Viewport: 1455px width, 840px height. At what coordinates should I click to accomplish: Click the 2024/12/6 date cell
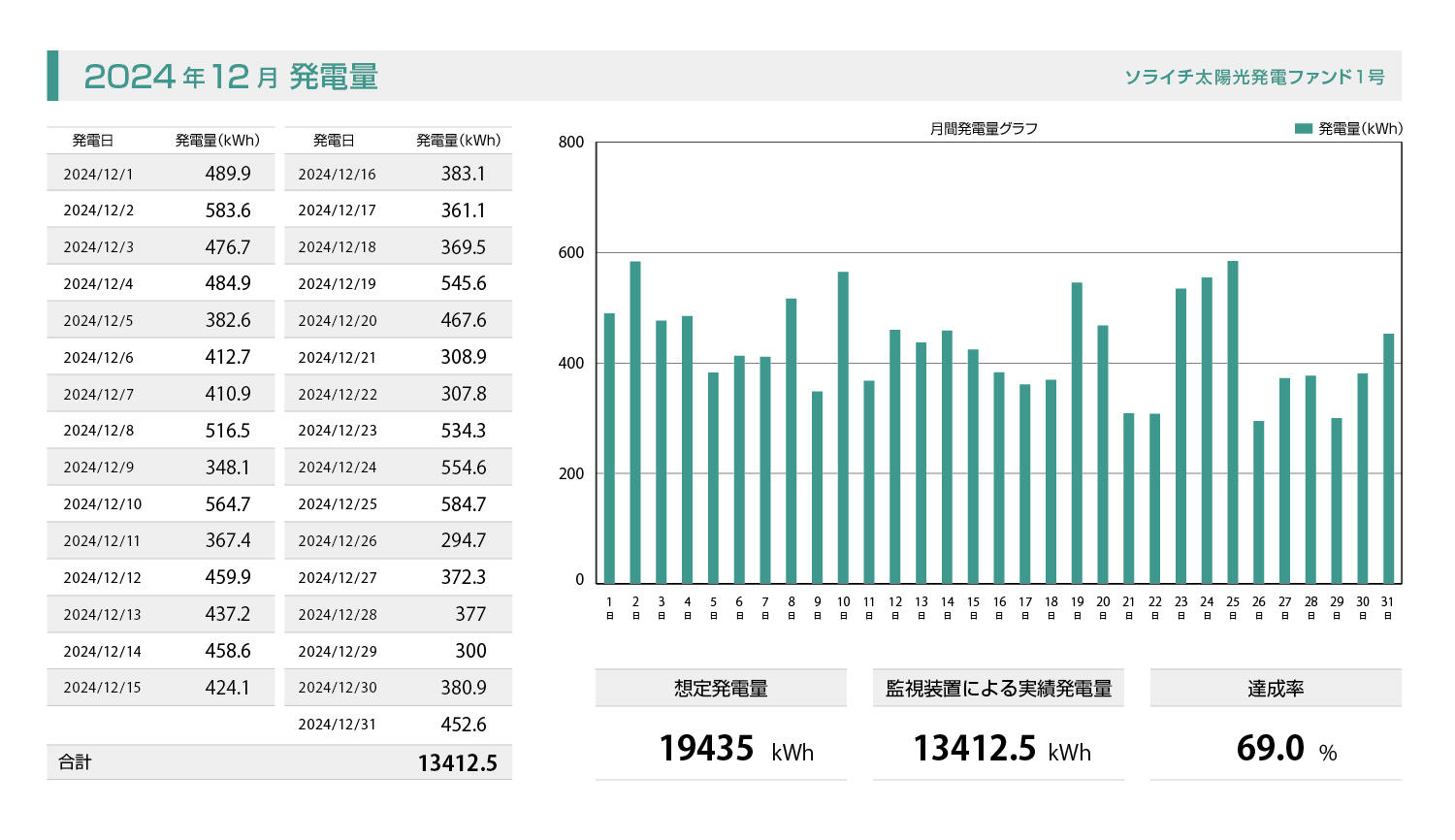pos(98,358)
